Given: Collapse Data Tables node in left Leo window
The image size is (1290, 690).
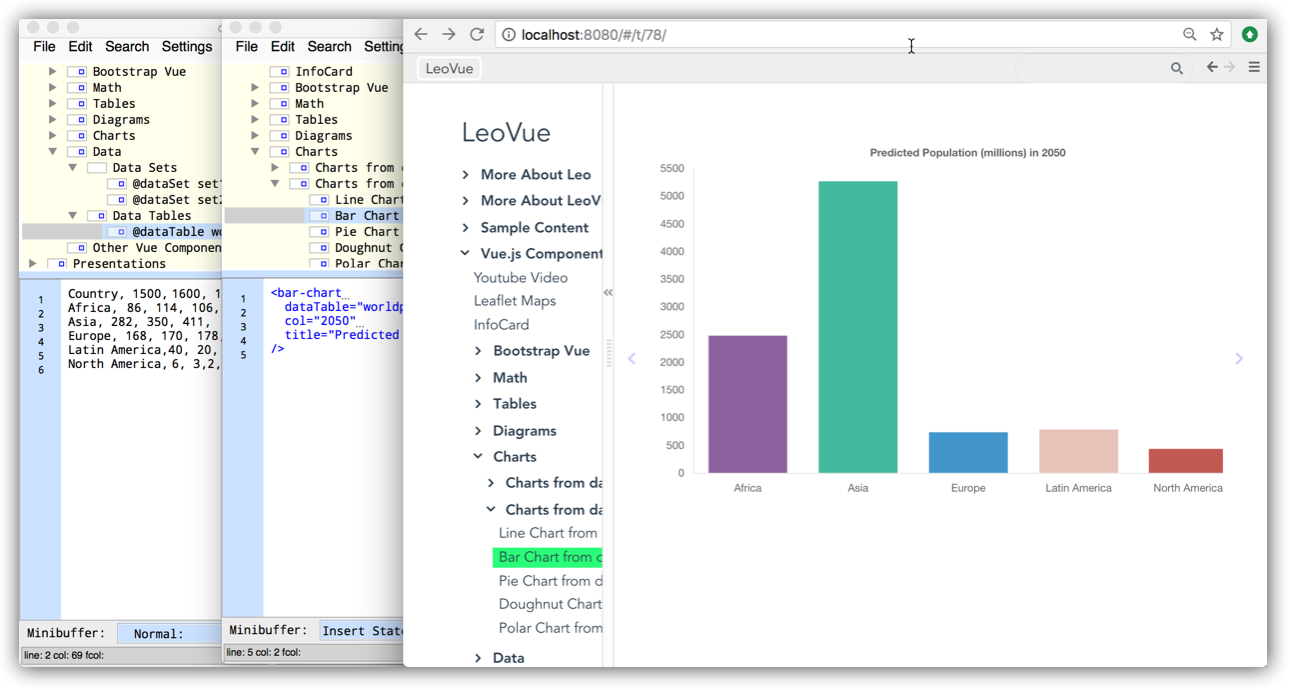Looking at the screenshot, I should (x=73, y=216).
